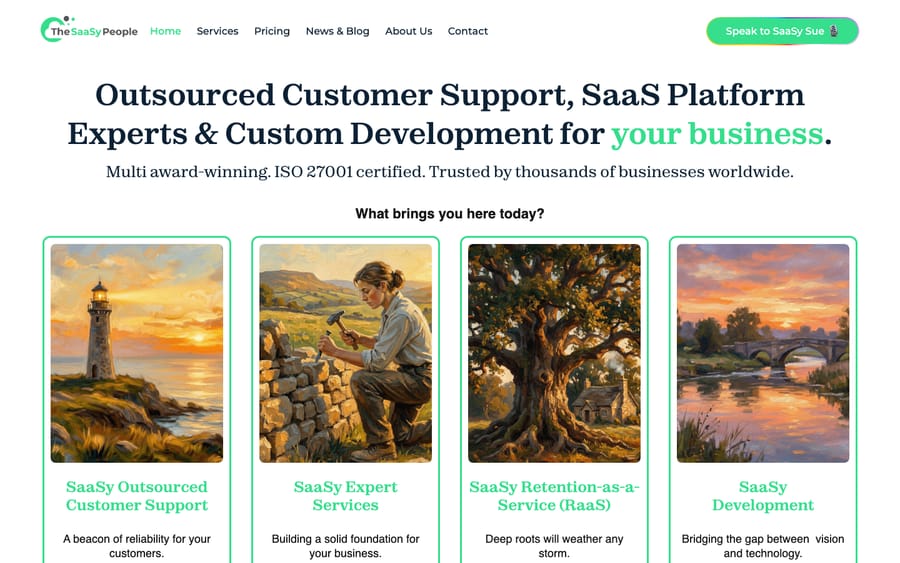Go to the Pricing page
900x563 pixels.
pos(272,31)
